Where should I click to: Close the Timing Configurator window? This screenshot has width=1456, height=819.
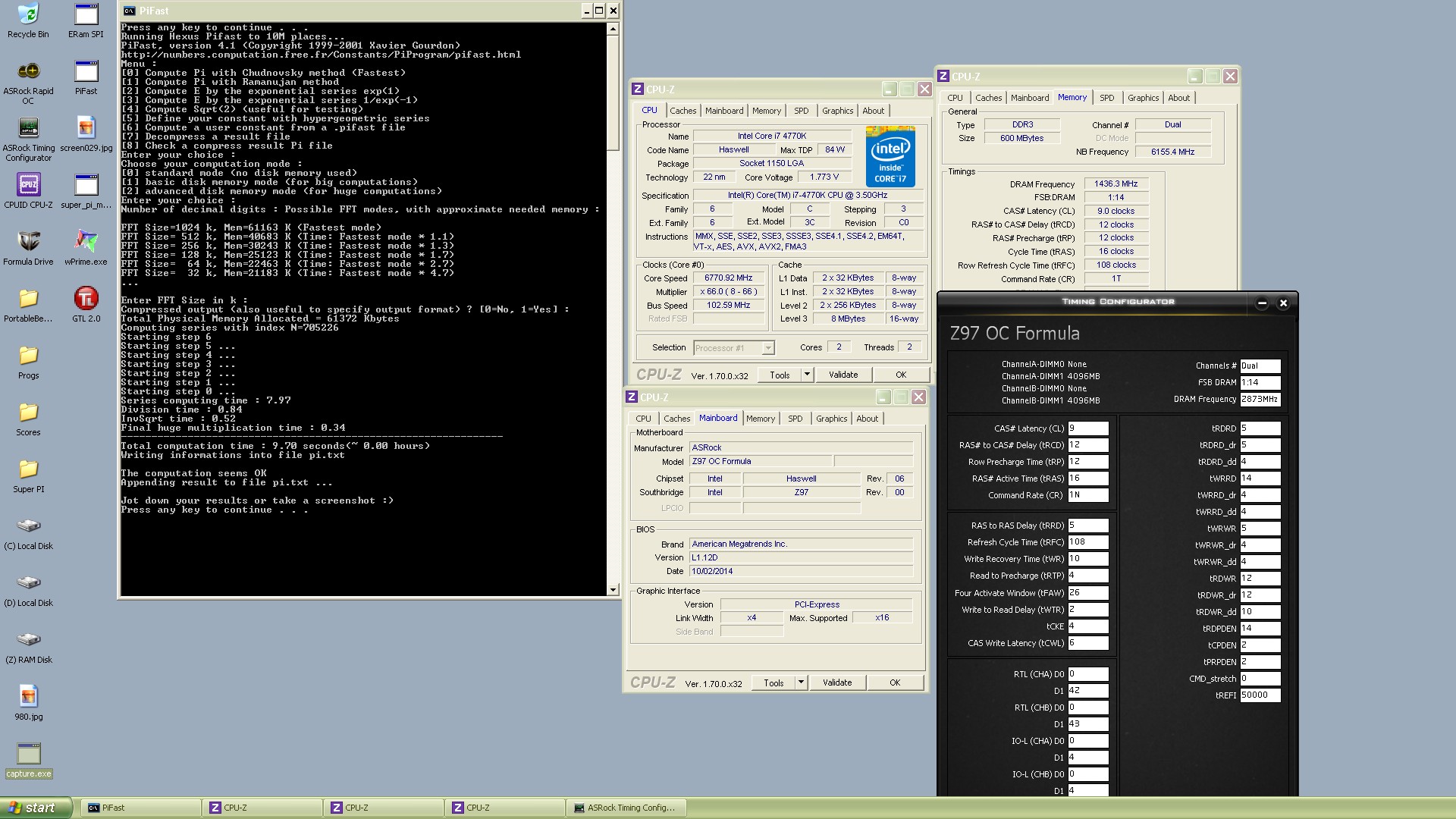point(1283,303)
